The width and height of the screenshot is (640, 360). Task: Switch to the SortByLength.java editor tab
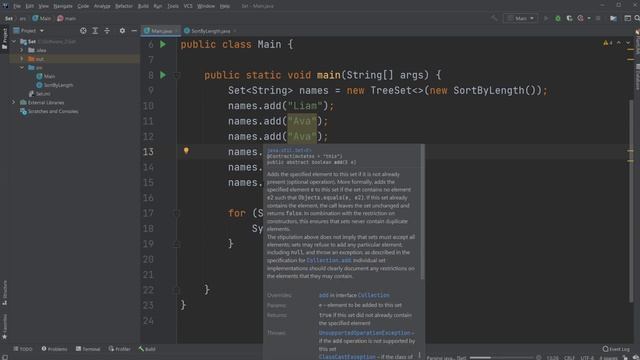(x=211, y=31)
